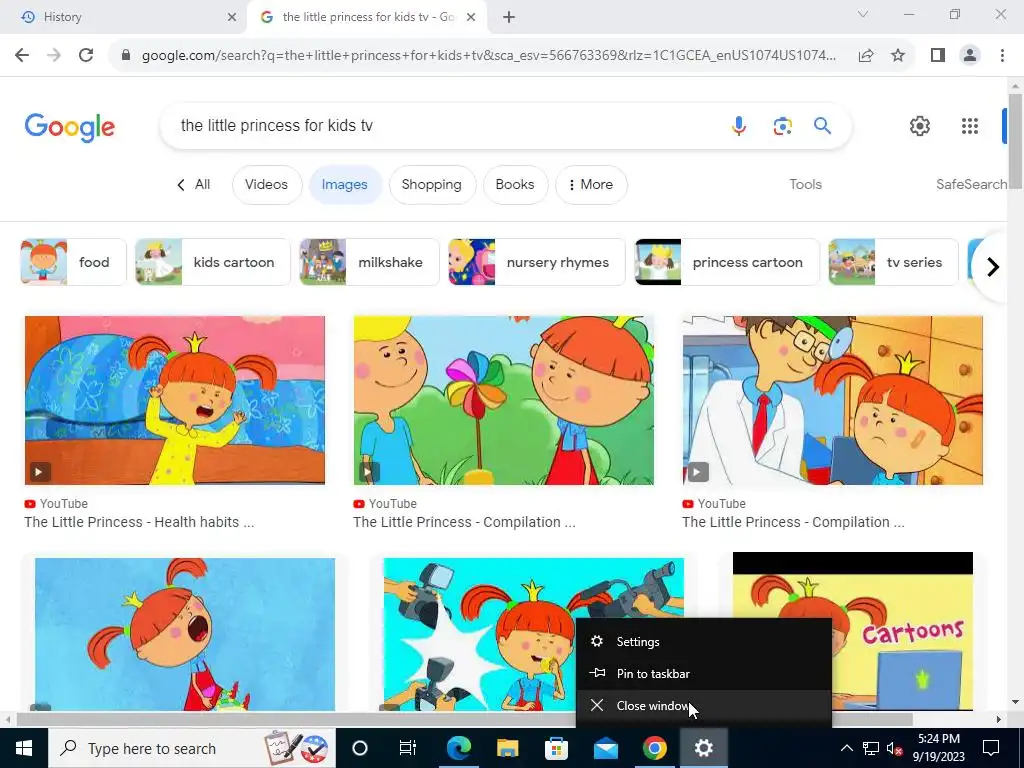Filter images by the food chip

(73, 262)
